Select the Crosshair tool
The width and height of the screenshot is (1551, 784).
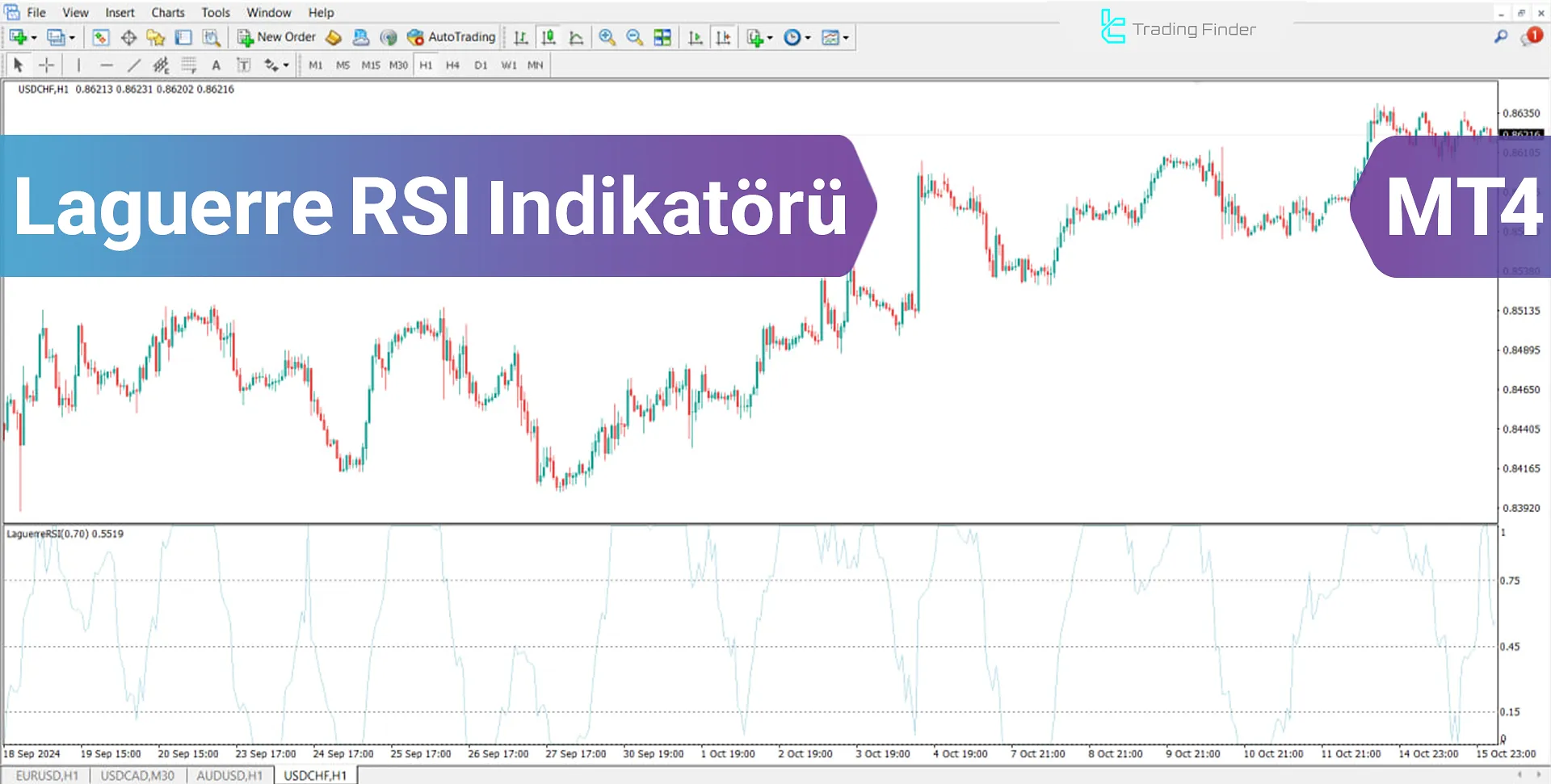[47, 65]
